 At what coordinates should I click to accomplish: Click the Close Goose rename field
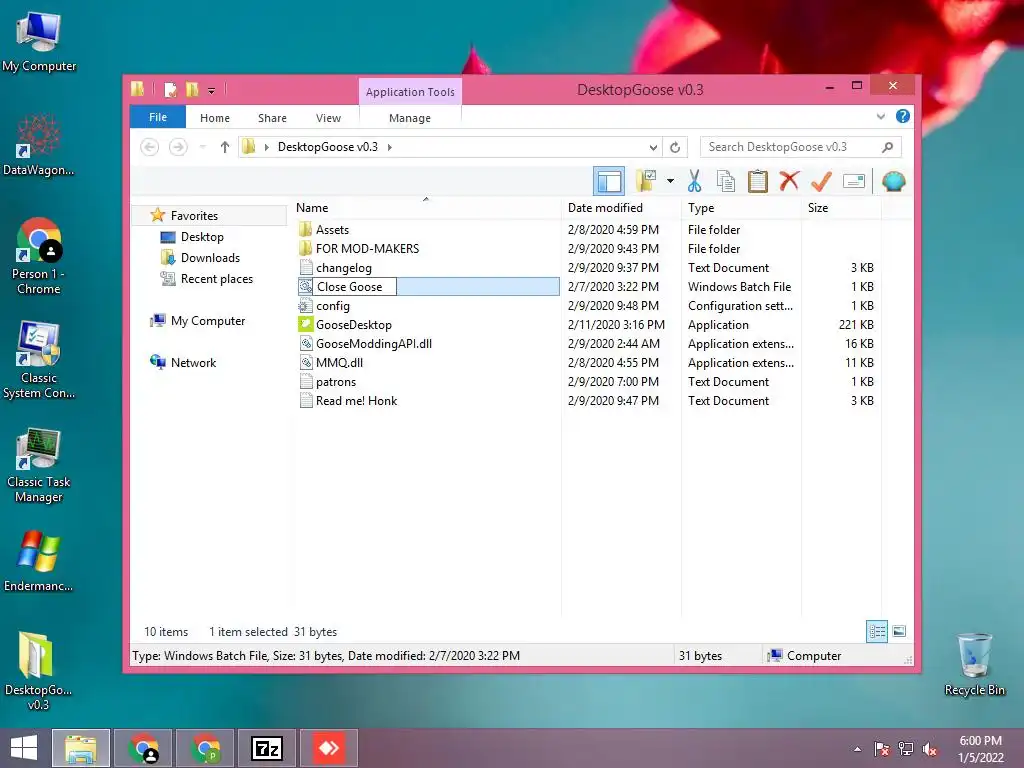tap(355, 287)
